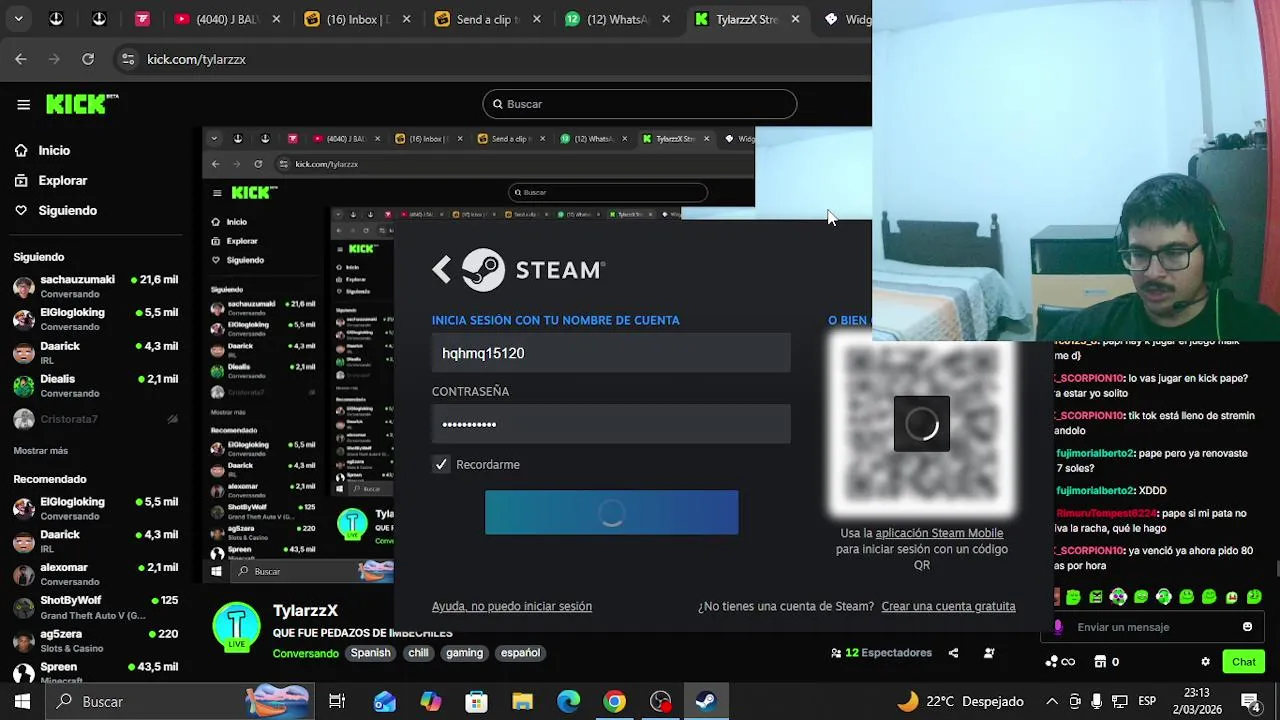
Task: Open Outlook from the taskbar
Action: click(384, 701)
